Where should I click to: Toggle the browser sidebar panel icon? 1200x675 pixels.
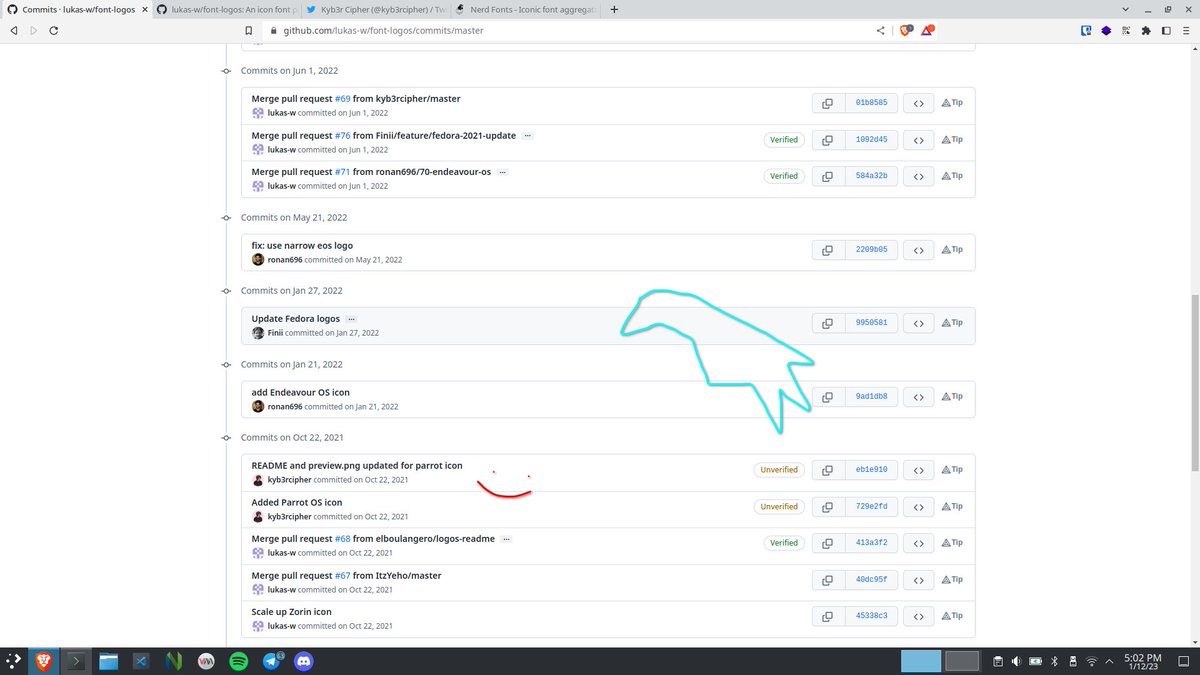(1166, 31)
